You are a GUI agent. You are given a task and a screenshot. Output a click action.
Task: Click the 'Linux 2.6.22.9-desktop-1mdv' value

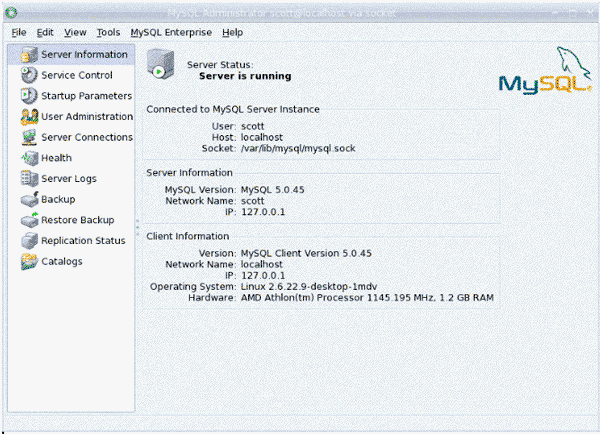[309, 287]
